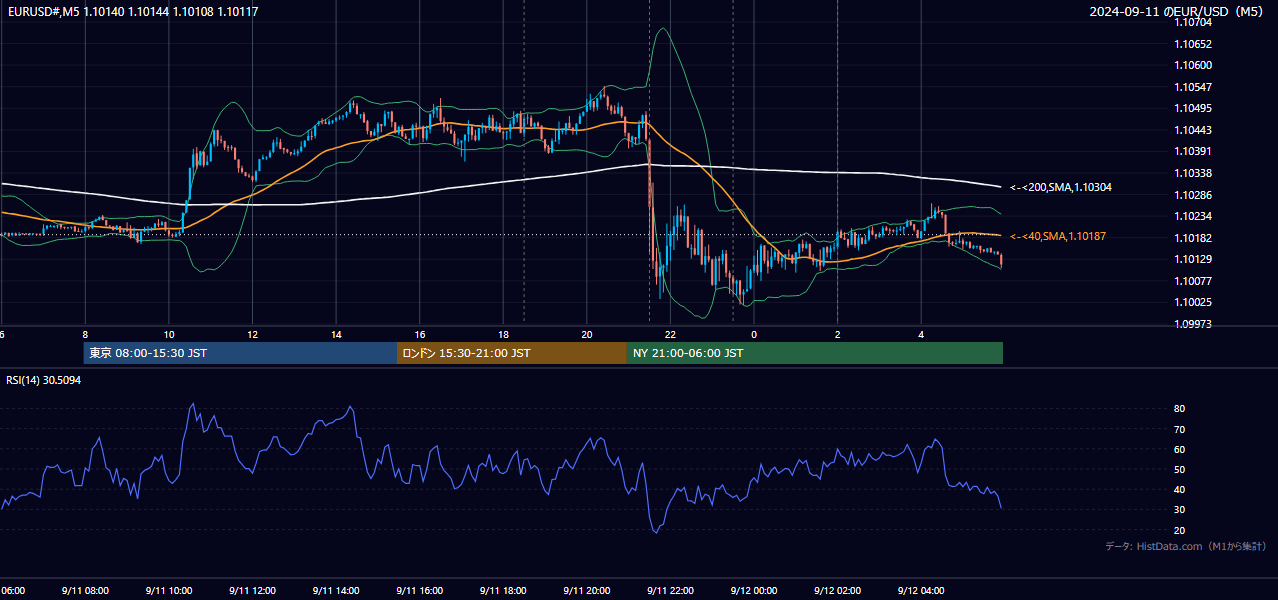Click the London 15:30-21:00 JST session bar
Screen dimensions: 1278x600
(x=512, y=353)
